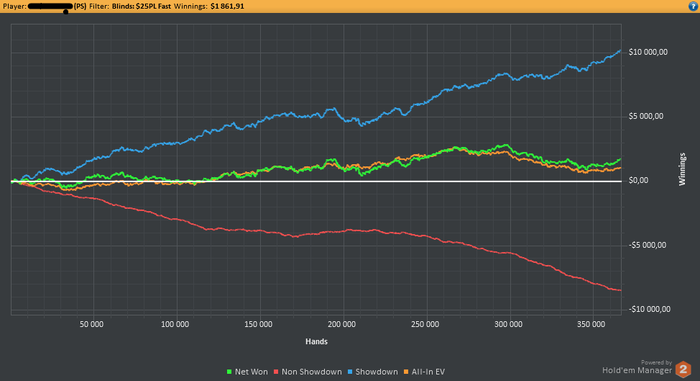
Task: Click the 100 000 hands axis label
Action: [175, 324]
